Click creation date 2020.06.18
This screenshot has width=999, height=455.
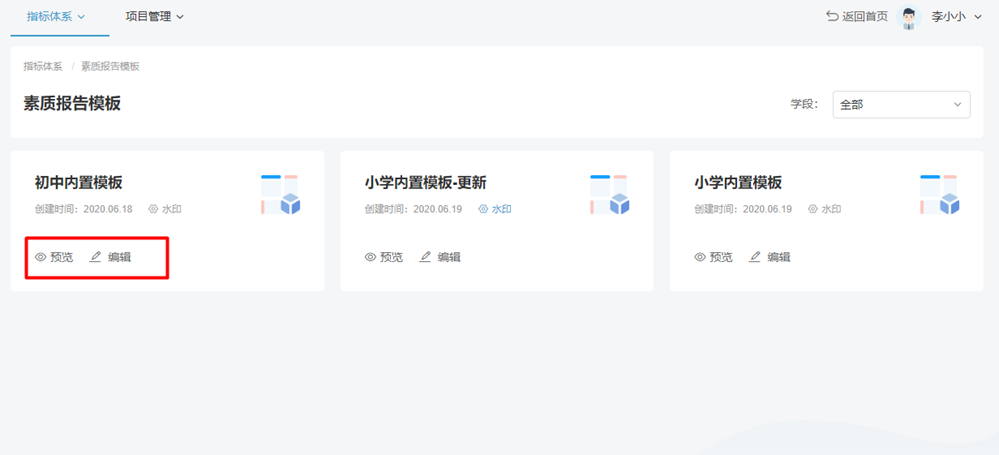(108, 209)
